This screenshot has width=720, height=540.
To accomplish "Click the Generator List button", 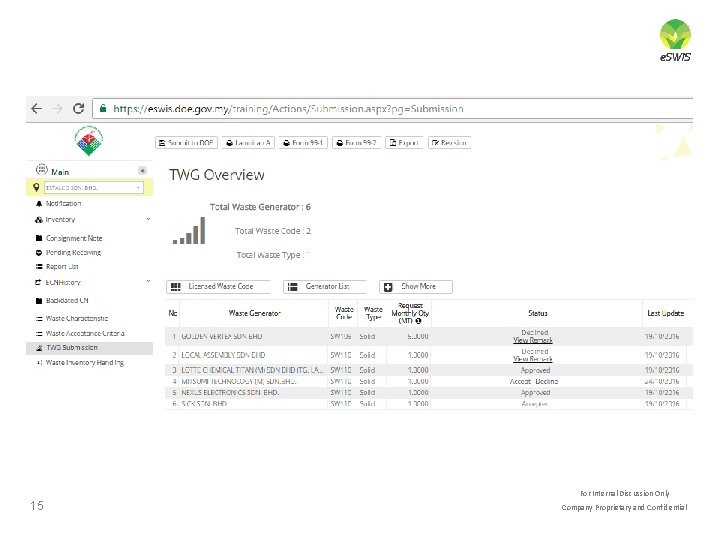I will [x=325, y=287].
